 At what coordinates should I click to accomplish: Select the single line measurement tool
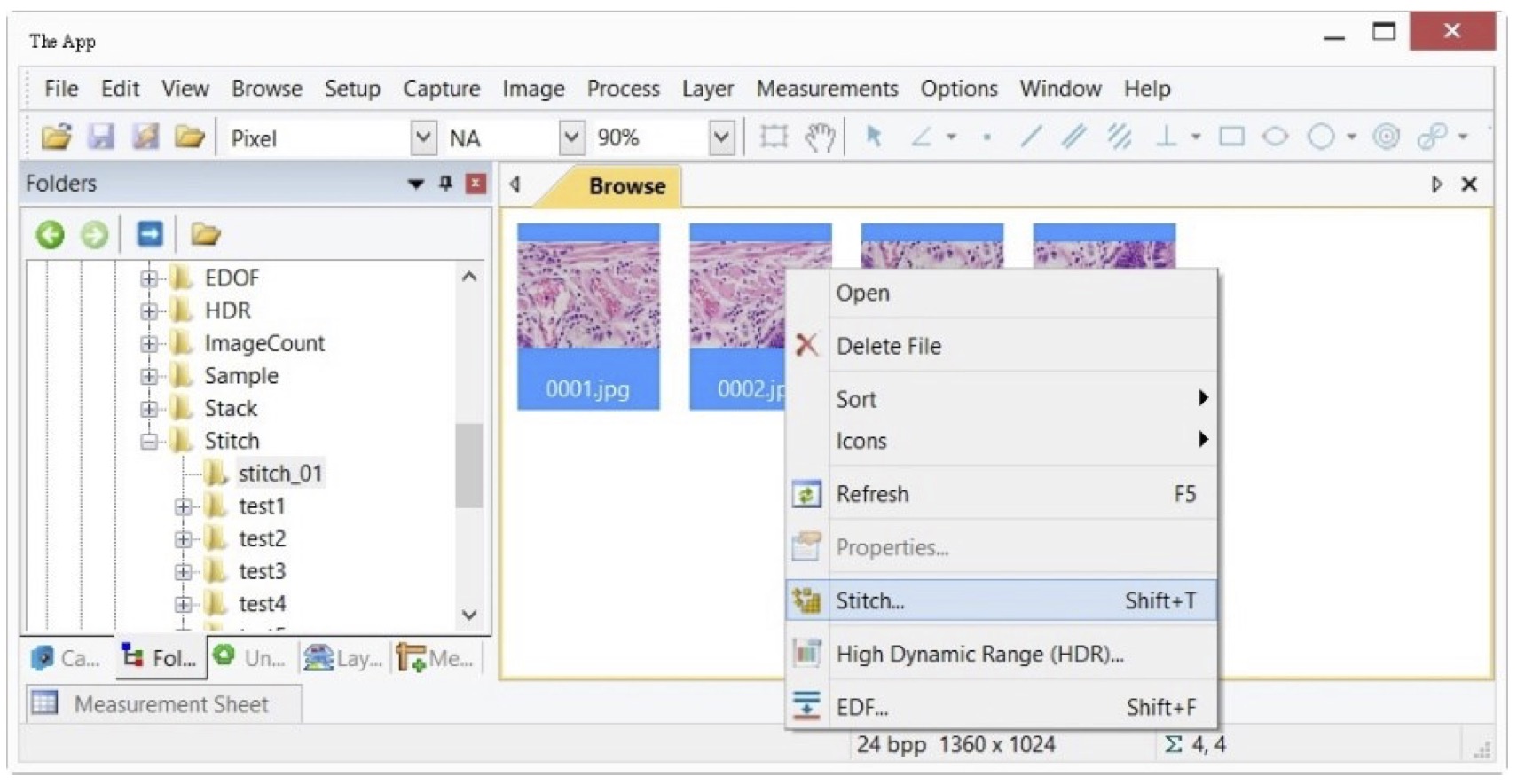click(x=1030, y=137)
